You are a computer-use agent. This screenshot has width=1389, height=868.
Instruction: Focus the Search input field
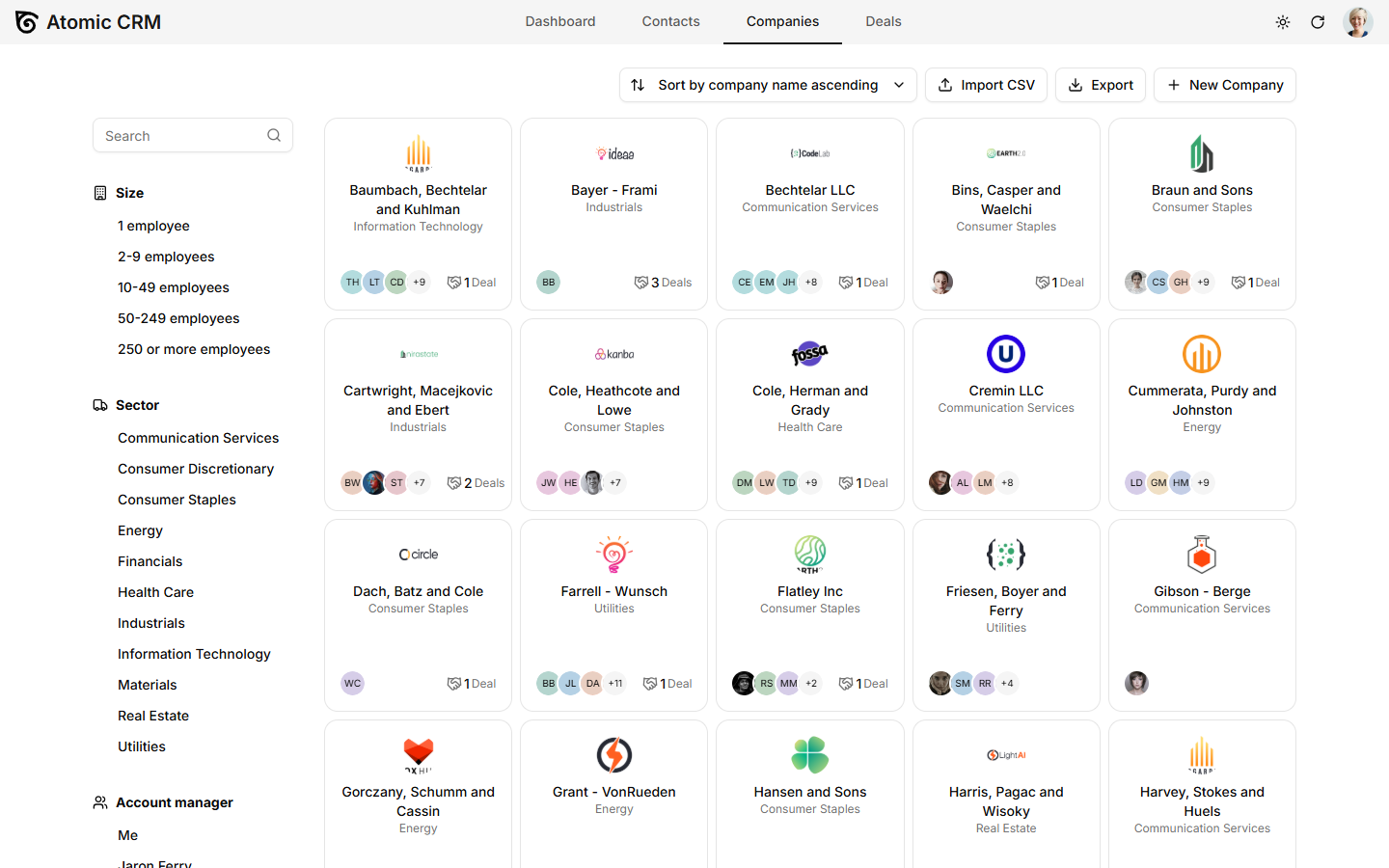tap(193, 136)
